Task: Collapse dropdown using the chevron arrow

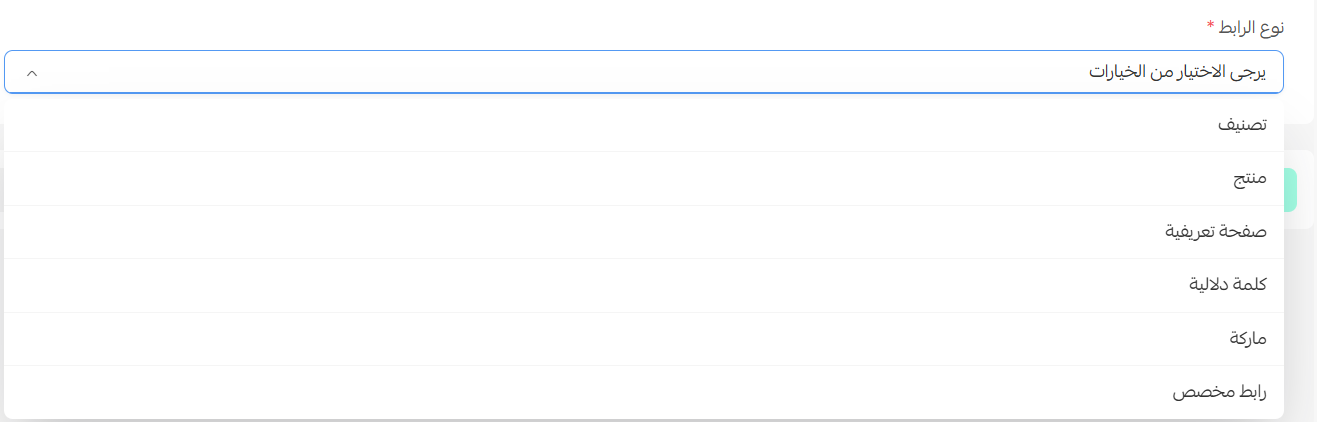Action: 32,73
